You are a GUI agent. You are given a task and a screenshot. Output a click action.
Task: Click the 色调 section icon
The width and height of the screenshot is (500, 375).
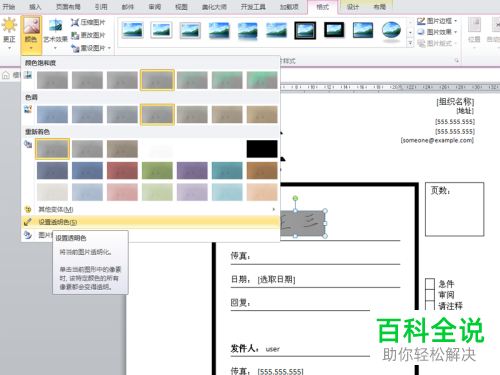28,109
